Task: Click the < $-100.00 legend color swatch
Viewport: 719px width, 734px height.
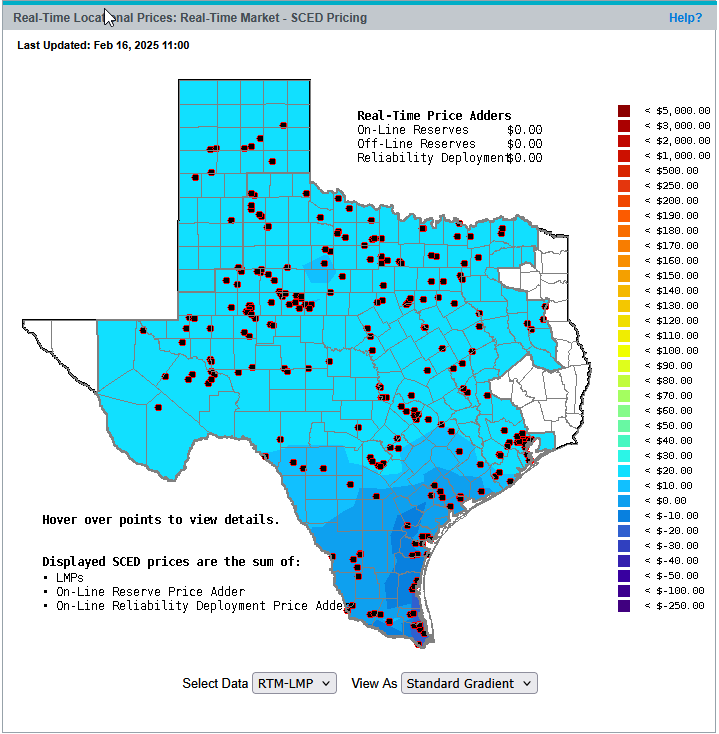Action: pyautogui.click(x=624, y=590)
